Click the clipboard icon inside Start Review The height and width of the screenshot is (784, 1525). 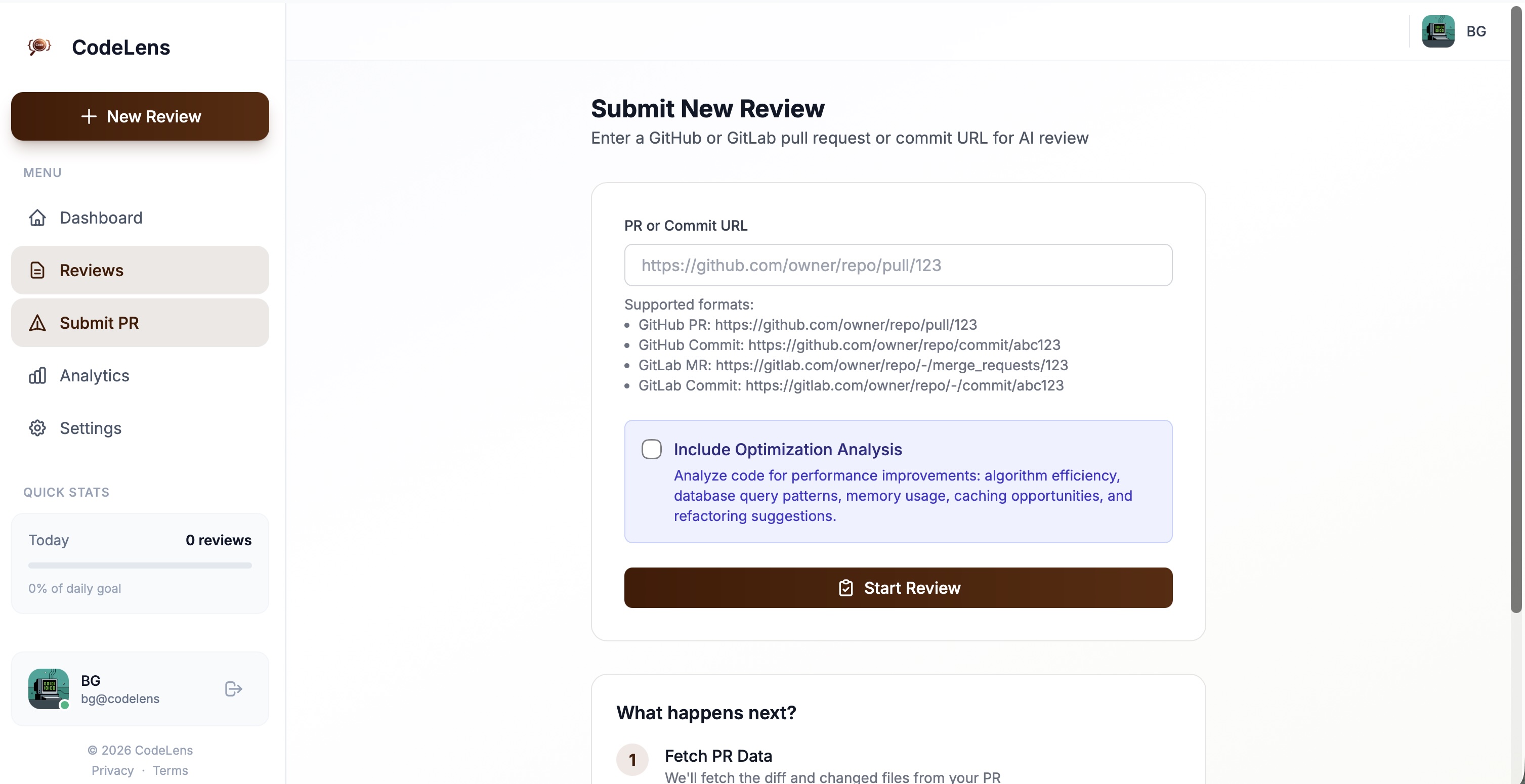coord(846,587)
